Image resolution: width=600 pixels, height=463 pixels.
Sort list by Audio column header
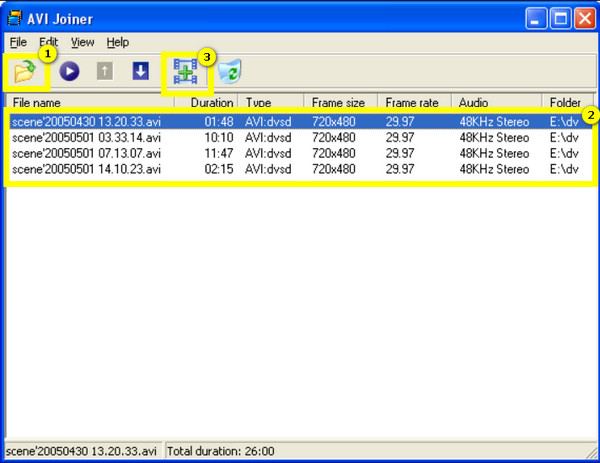[x=496, y=102]
